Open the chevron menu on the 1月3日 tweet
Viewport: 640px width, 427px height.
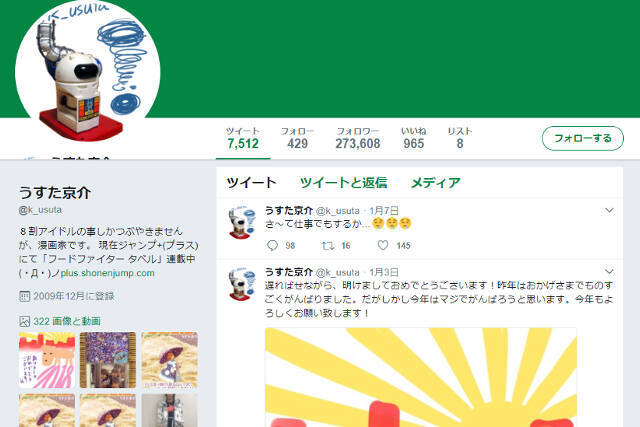click(x=609, y=271)
